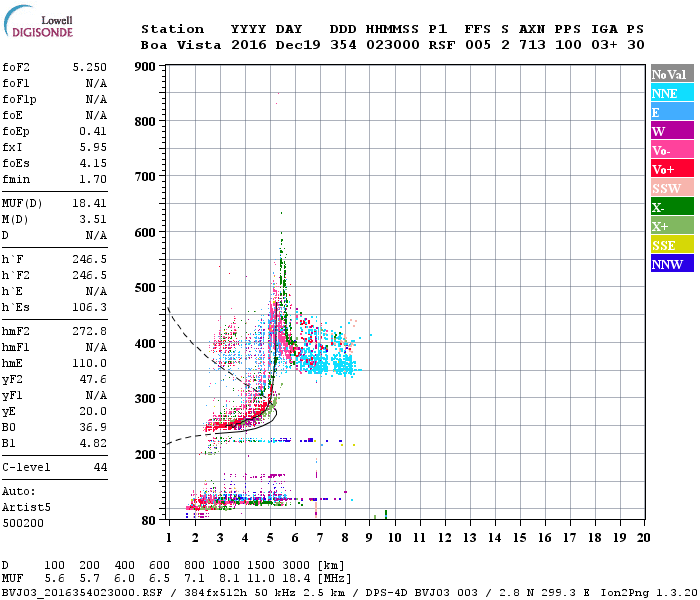Click the h`Es value 106.3

point(89,308)
